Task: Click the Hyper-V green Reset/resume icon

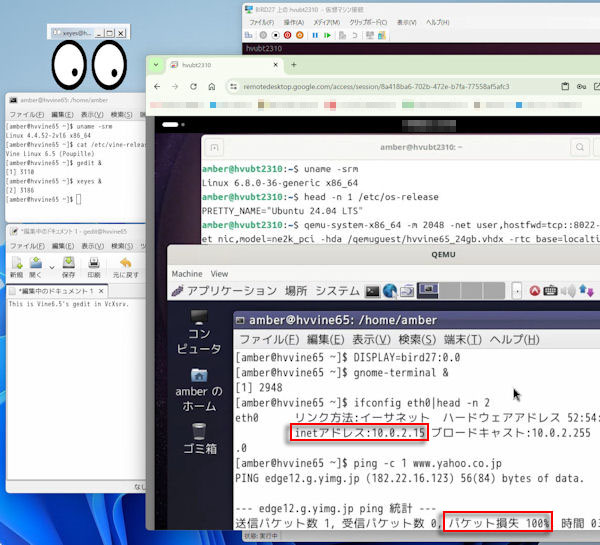Action: [327, 35]
